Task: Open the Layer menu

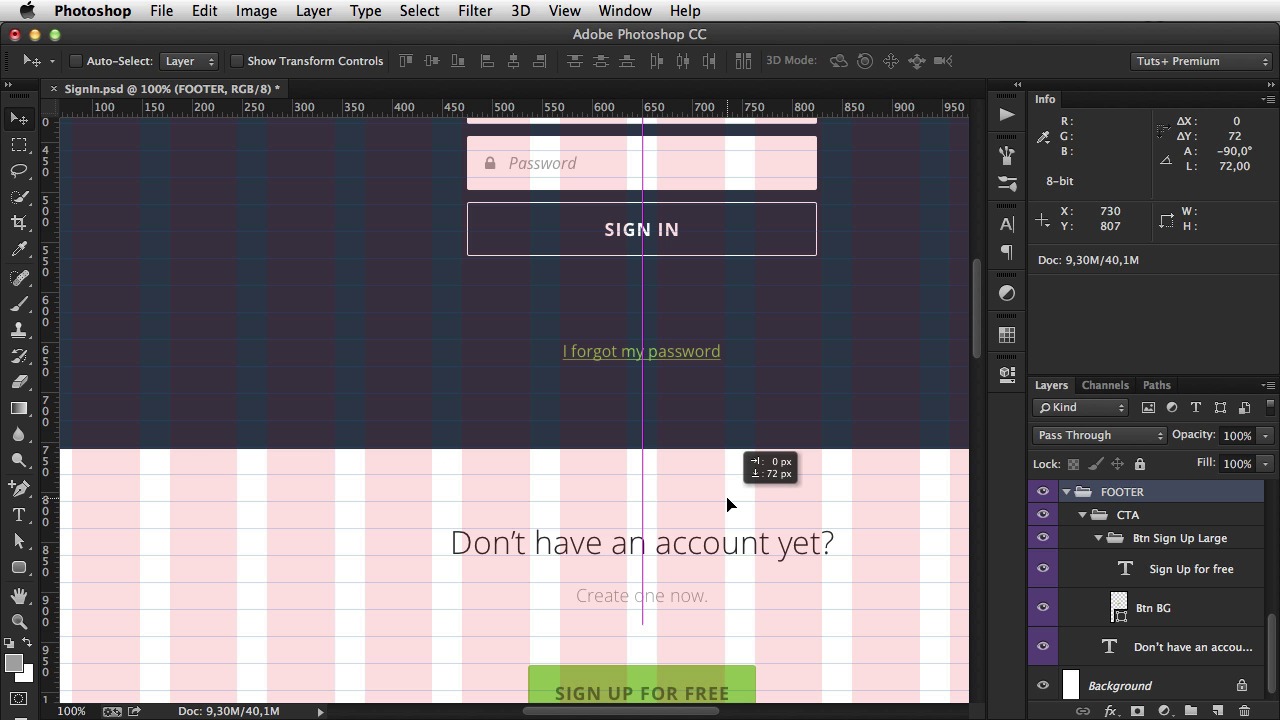Action: click(313, 11)
